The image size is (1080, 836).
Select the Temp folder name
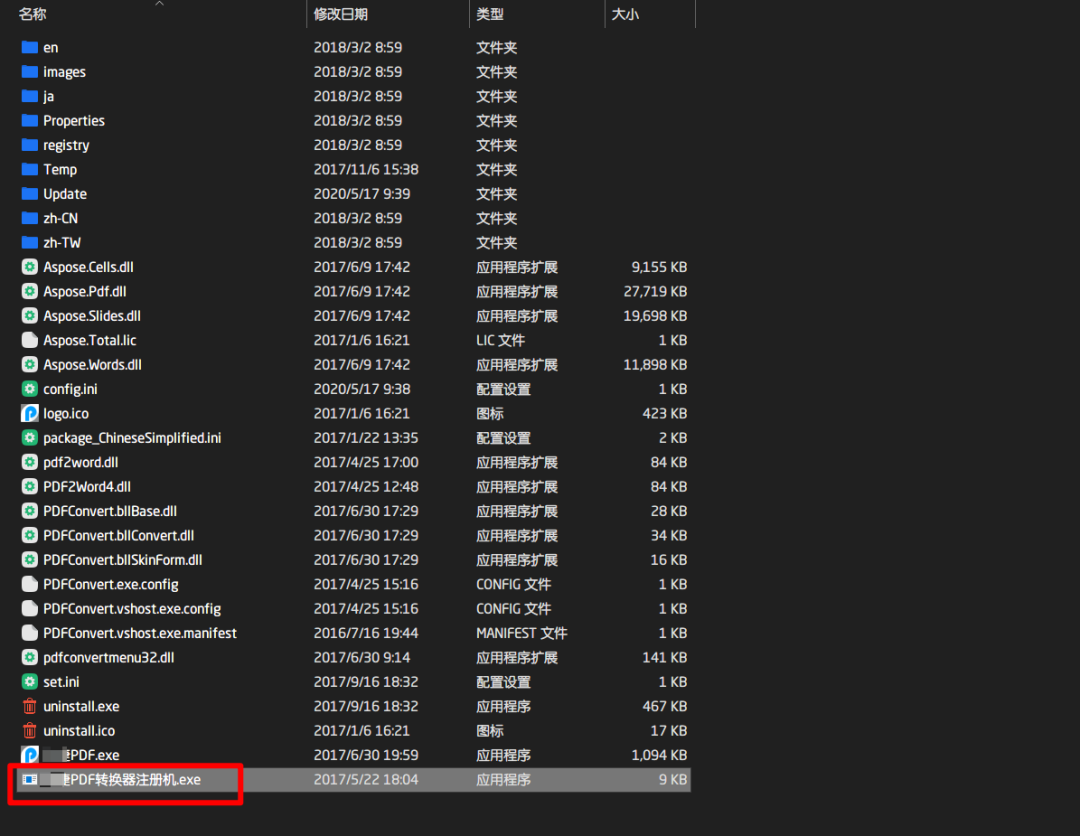click(x=60, y=169)
